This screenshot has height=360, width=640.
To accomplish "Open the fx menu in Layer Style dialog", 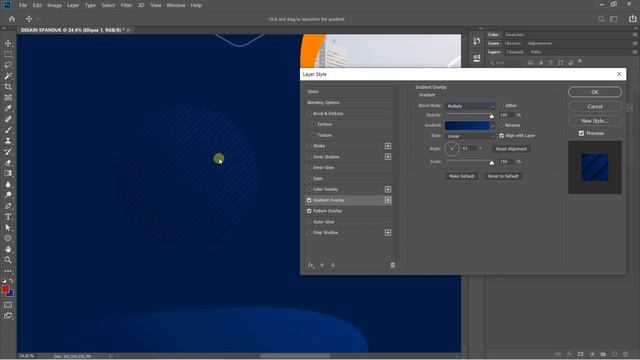I will click(311, 265).
